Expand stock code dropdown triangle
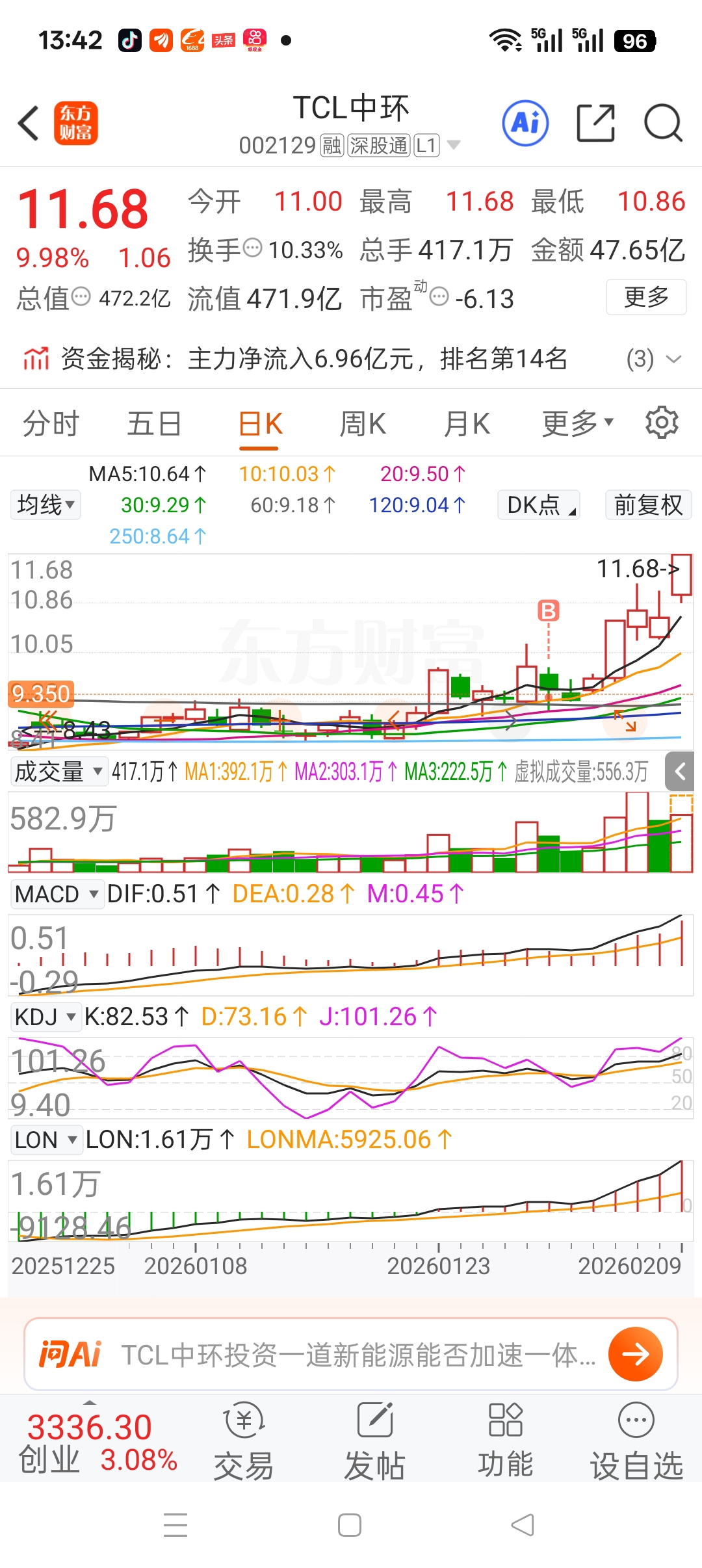 (454, 145)
